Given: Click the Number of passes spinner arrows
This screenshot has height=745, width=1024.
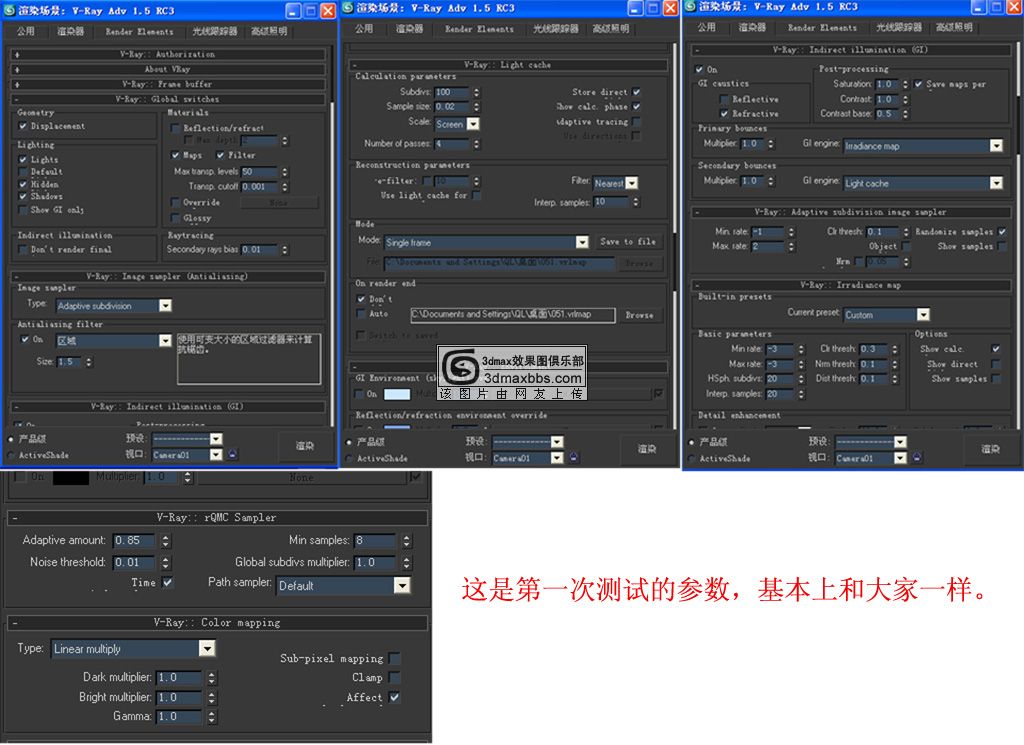Looking at the screenshot, I should click(476, 144).
